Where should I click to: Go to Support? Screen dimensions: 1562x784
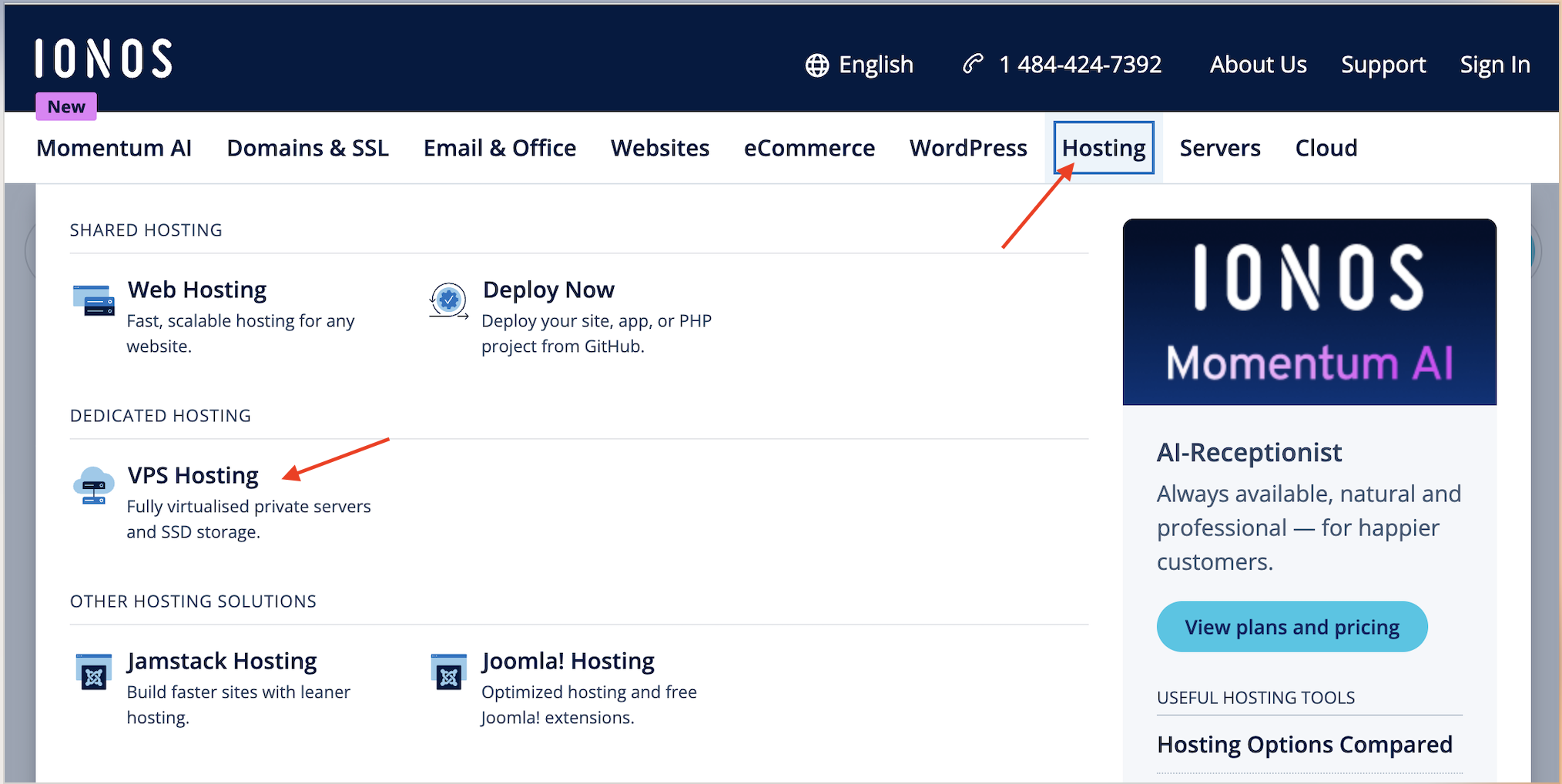1383,65
